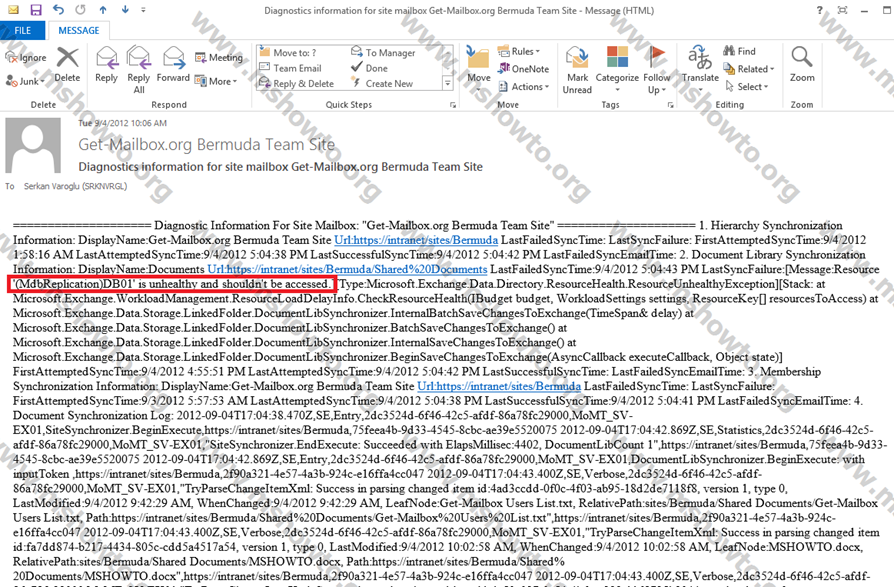Expand the More respond options dropdown
The width and height of the screenshot is (894, 587).
(x=216, y=81)
